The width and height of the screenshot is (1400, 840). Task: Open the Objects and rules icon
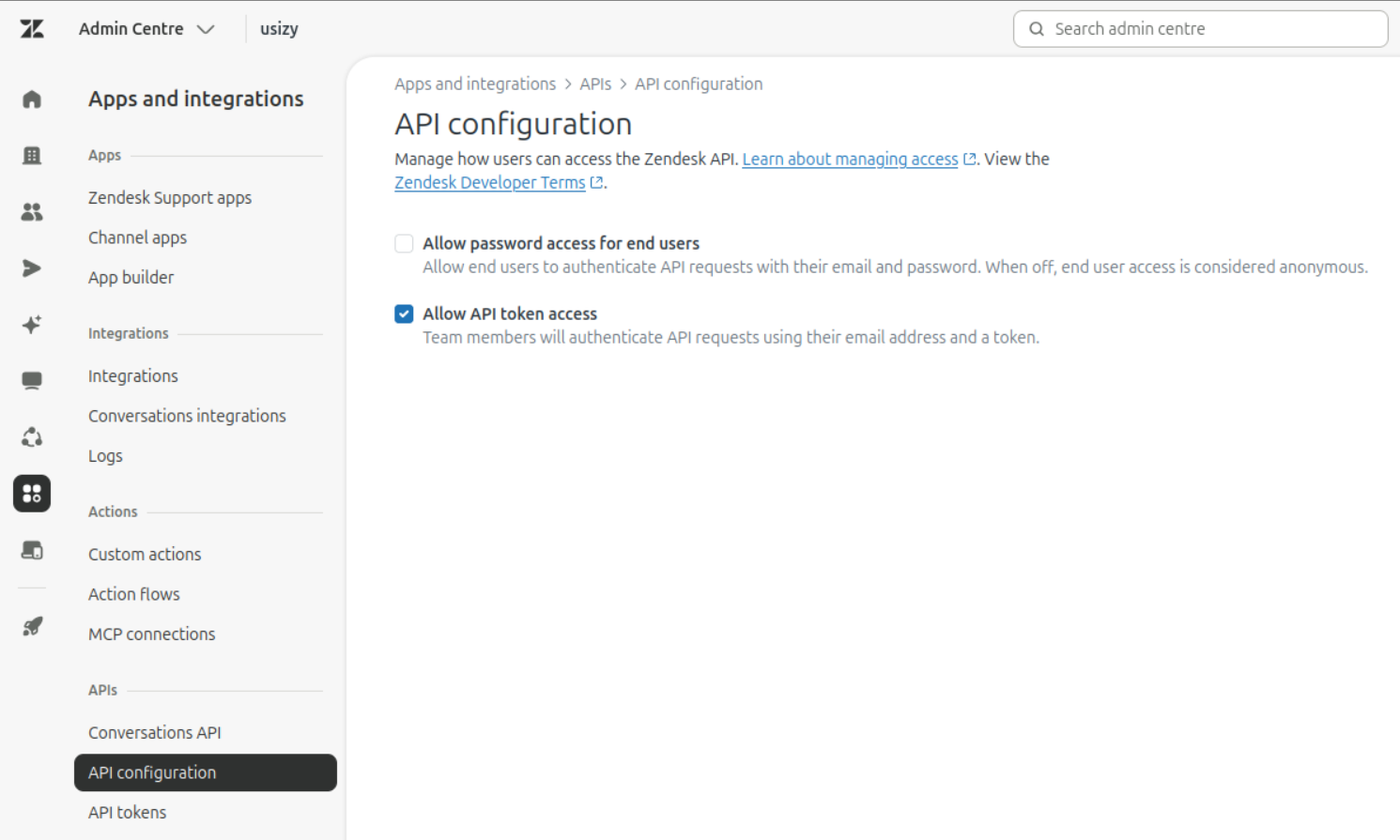[32, 437]
